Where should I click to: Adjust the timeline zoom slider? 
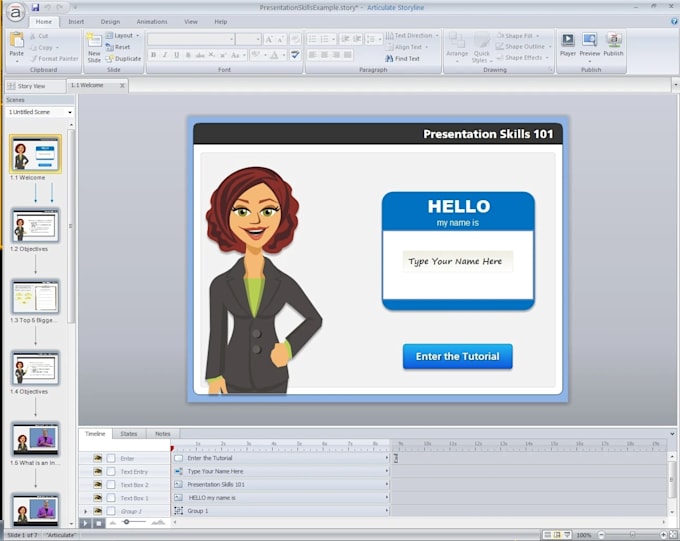tap(126, 522)
